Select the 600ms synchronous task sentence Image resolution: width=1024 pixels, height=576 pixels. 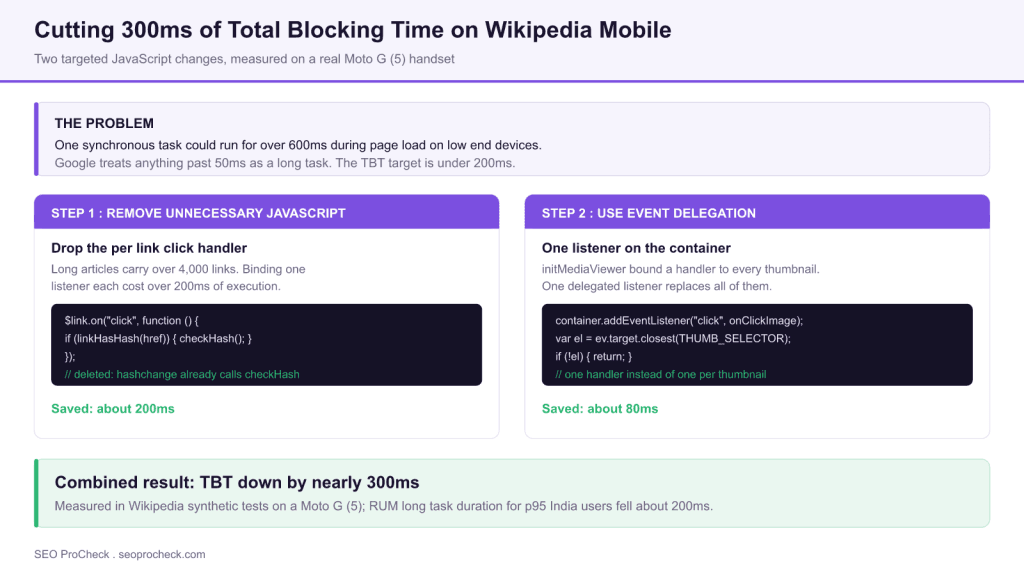[x=298, y=145]
